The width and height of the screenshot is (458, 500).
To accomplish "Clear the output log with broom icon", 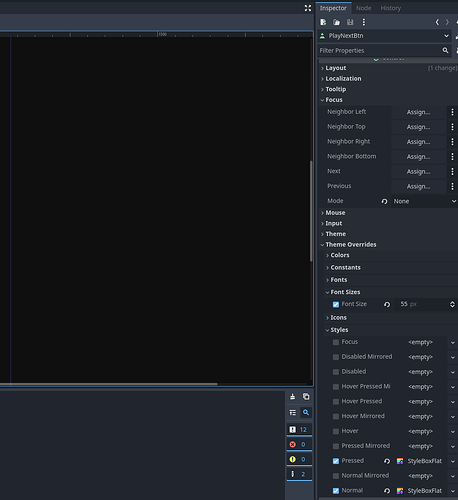I will 292,396.
